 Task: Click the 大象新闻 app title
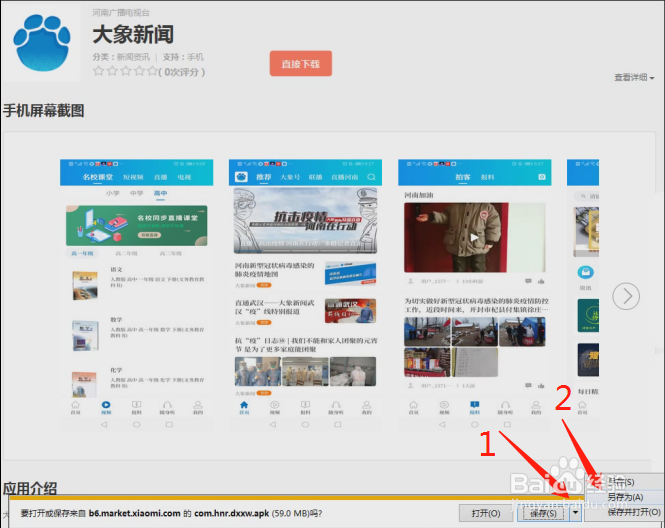pyautogui.click(x=133, y=35)
